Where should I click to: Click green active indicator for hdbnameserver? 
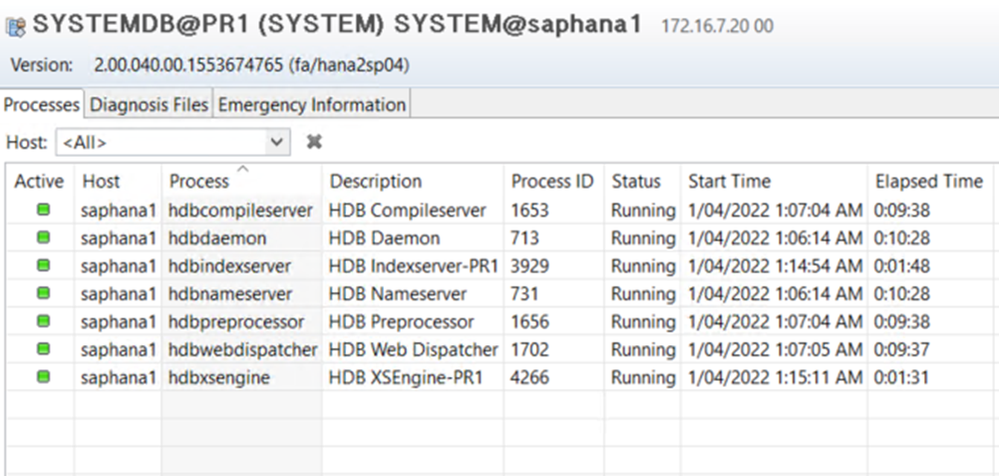[43, 293]
